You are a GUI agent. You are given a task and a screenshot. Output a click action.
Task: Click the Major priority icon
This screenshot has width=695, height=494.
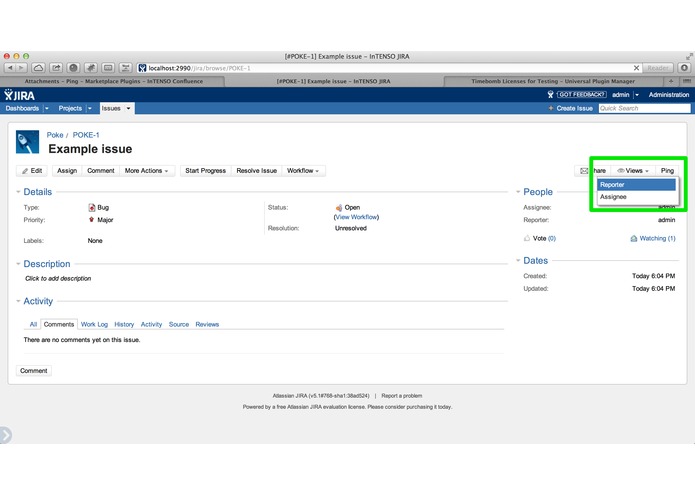coord(92,220)
